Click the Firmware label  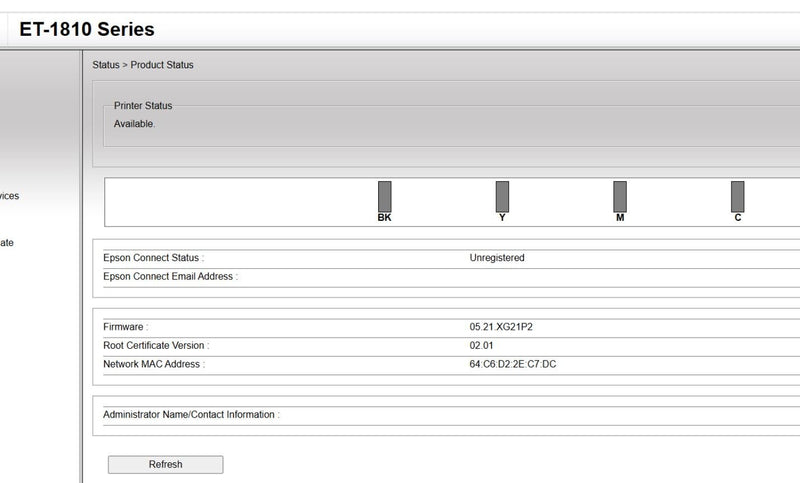click(126, 326)
